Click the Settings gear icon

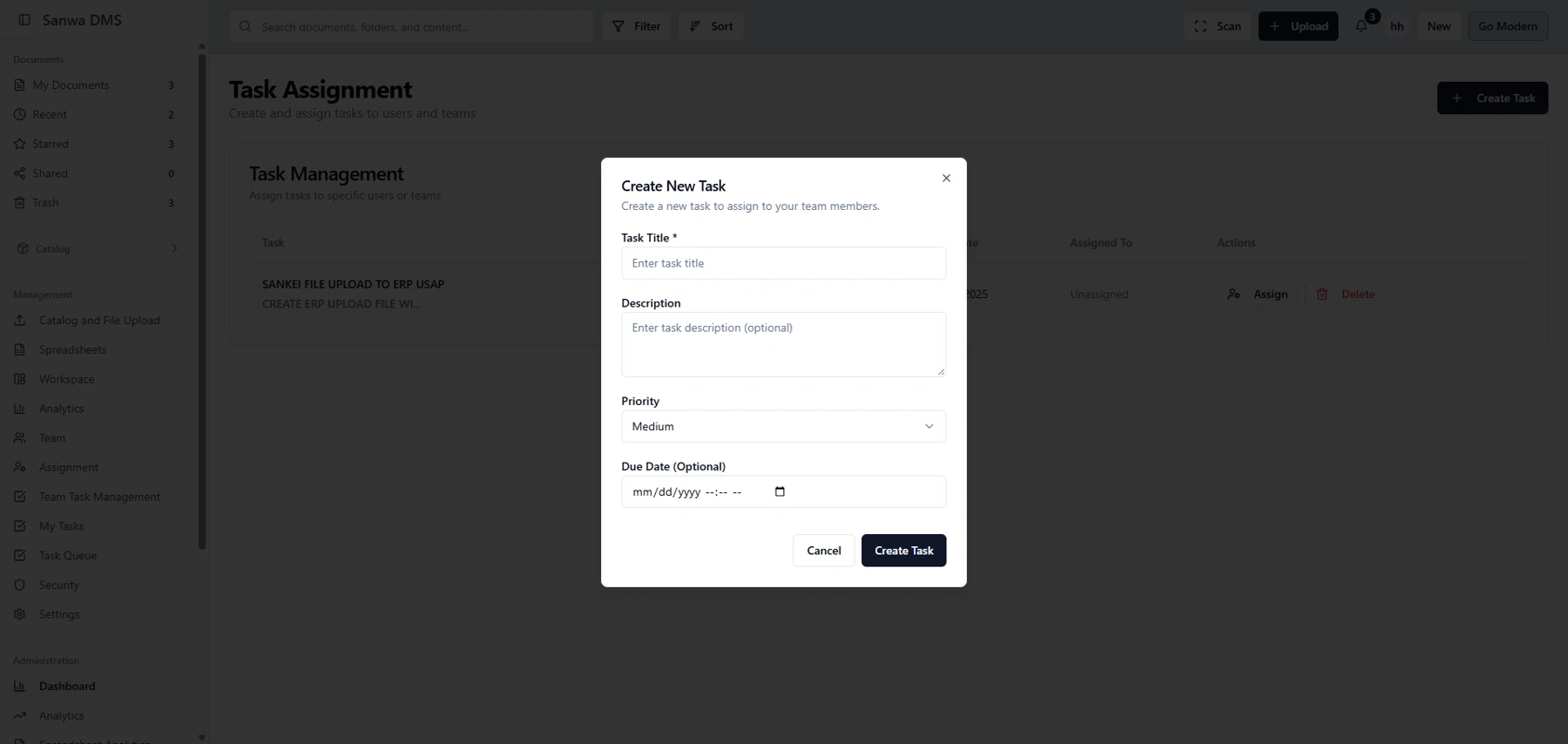click(x=19, y=614)
